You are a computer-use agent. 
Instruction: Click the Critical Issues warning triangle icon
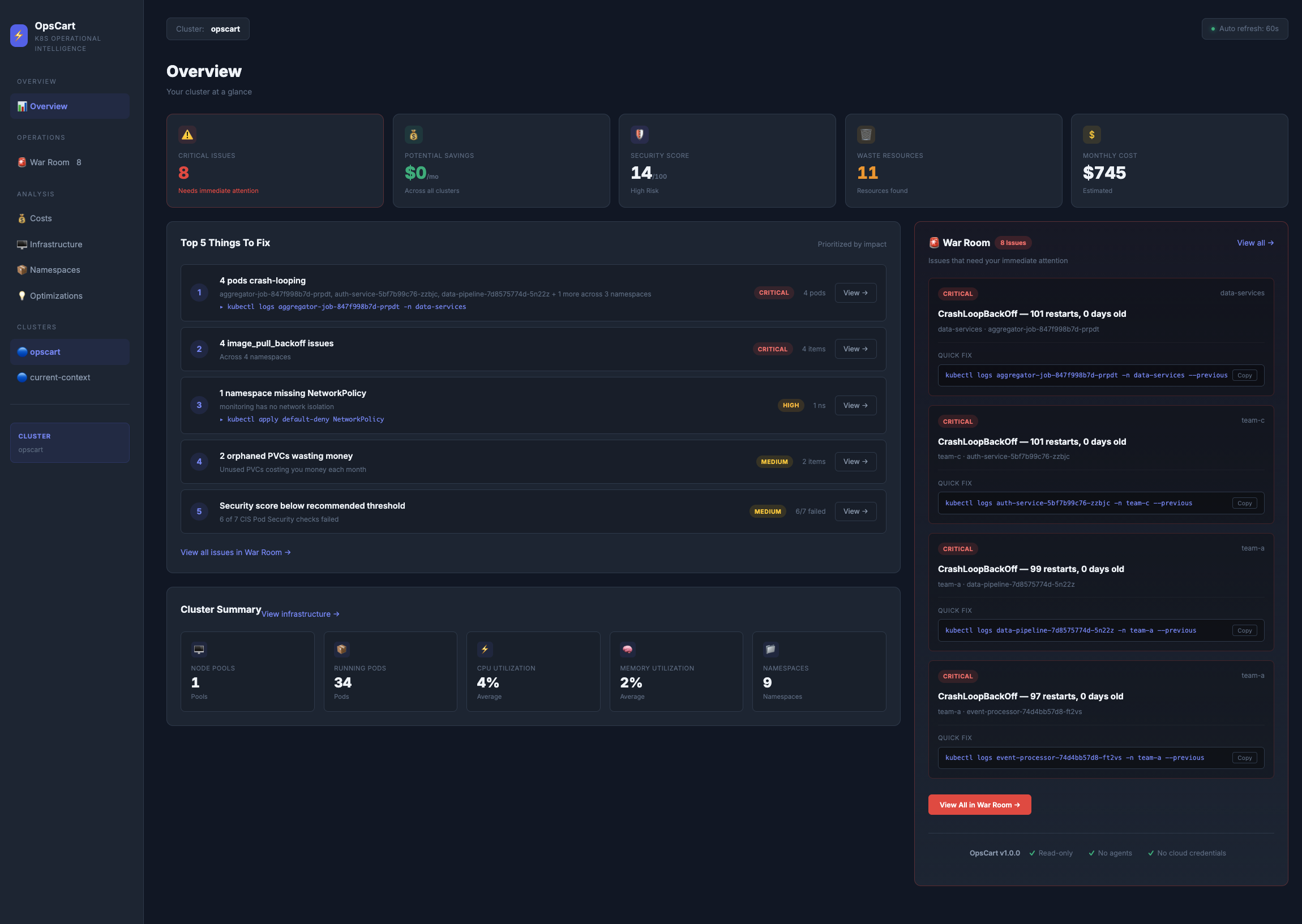click(x=187, y=135)
